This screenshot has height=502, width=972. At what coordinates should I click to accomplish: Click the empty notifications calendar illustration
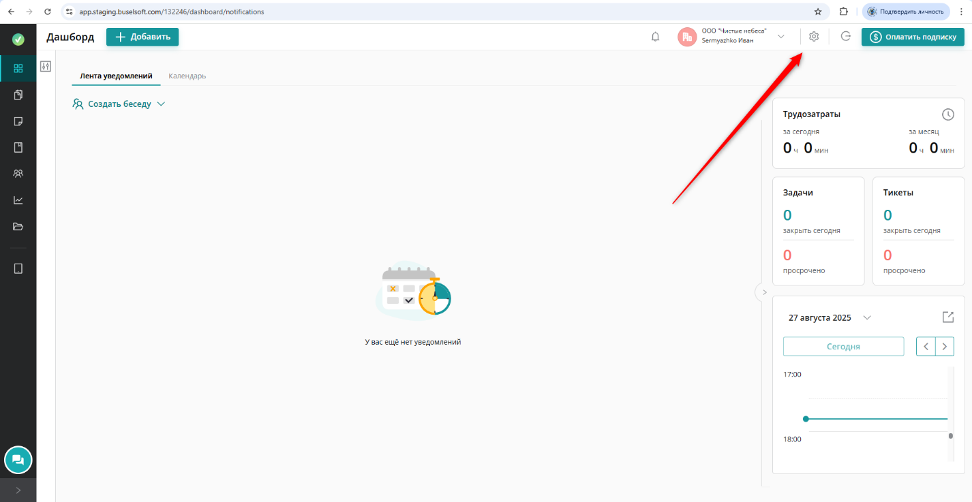click(x=413, y=291)
